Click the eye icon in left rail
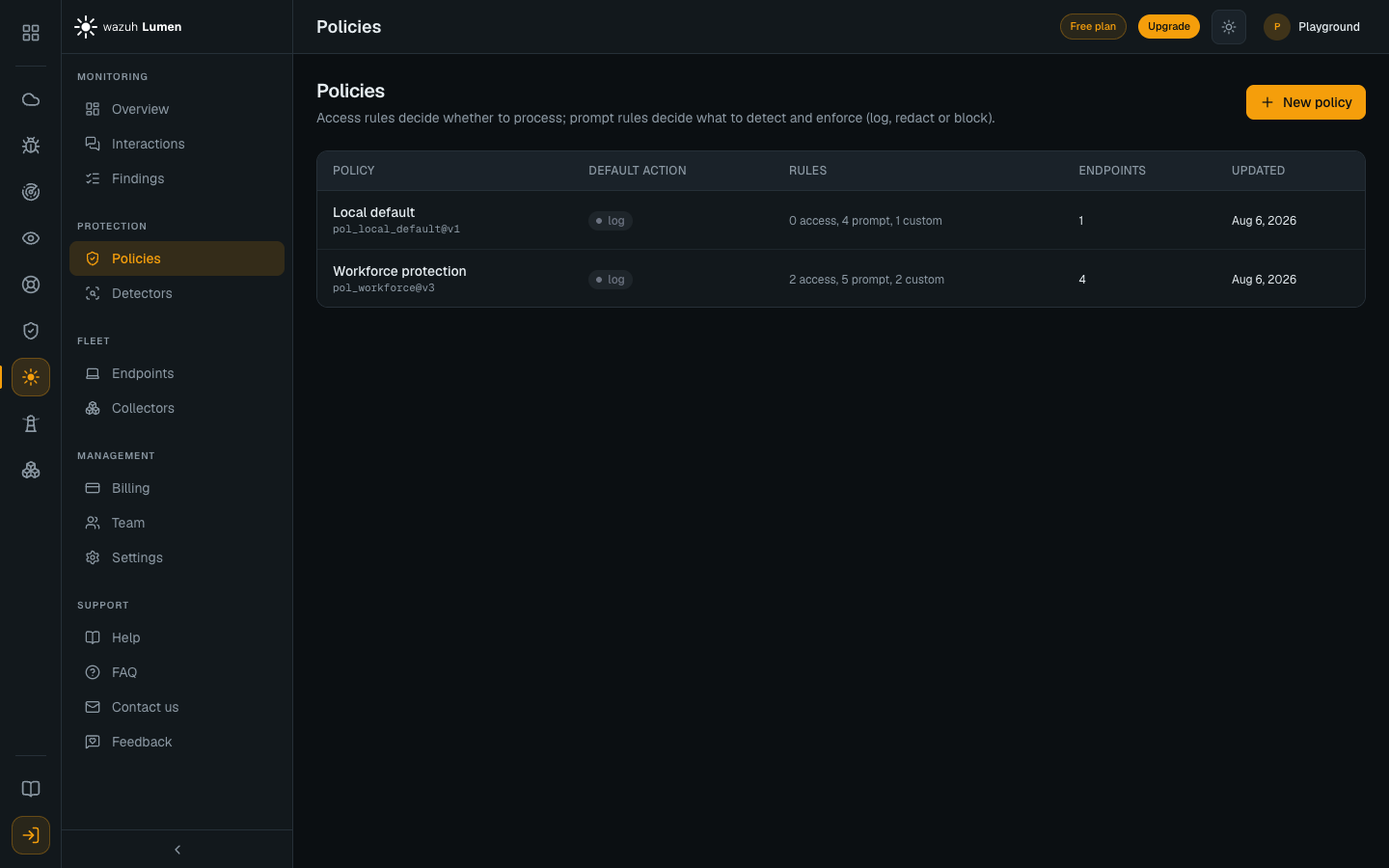The image size is (1389, 868). (x=31, y=238)
